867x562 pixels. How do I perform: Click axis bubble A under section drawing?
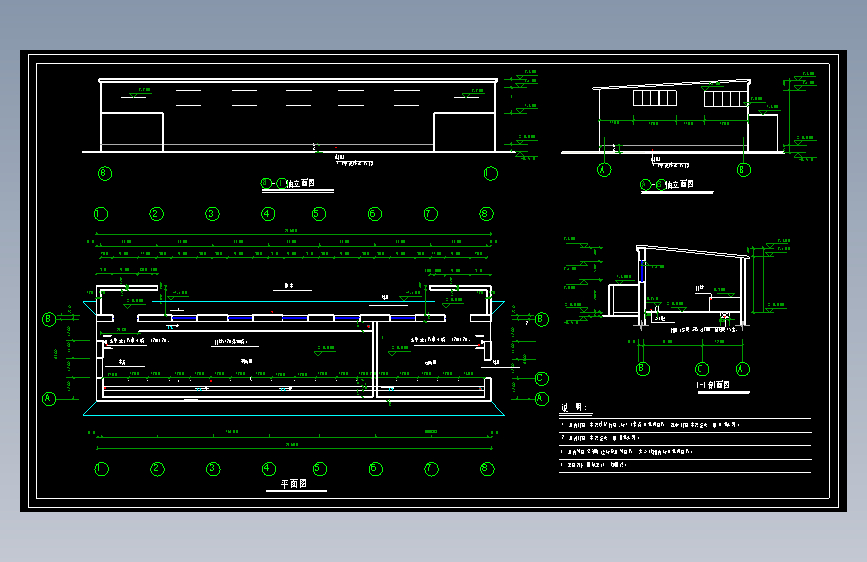point(743,368)
